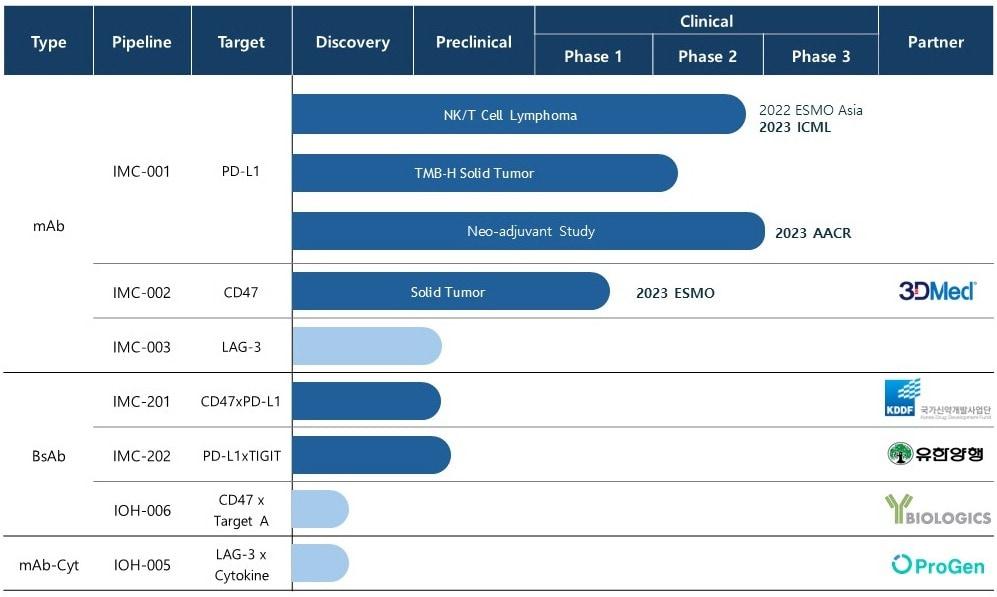
Task: Click the ProGen partner logo
Action: (937, 565)
